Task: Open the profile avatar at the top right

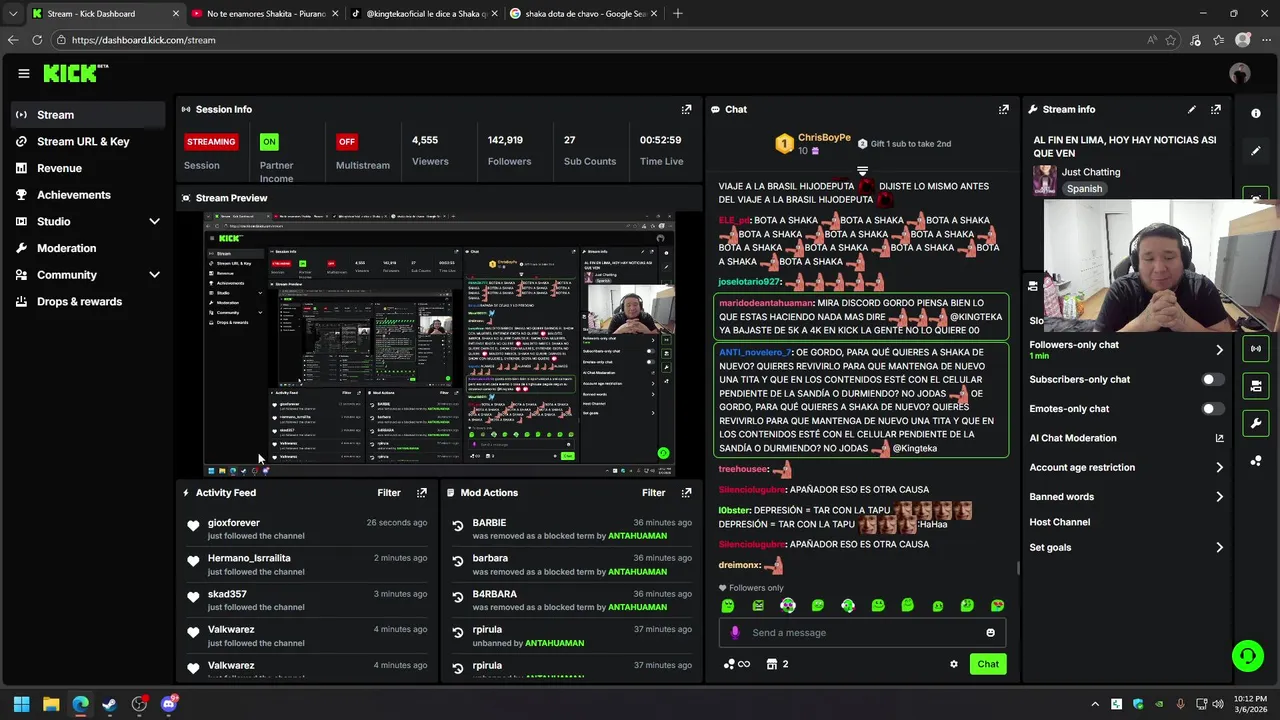Action: (1240, 73)
